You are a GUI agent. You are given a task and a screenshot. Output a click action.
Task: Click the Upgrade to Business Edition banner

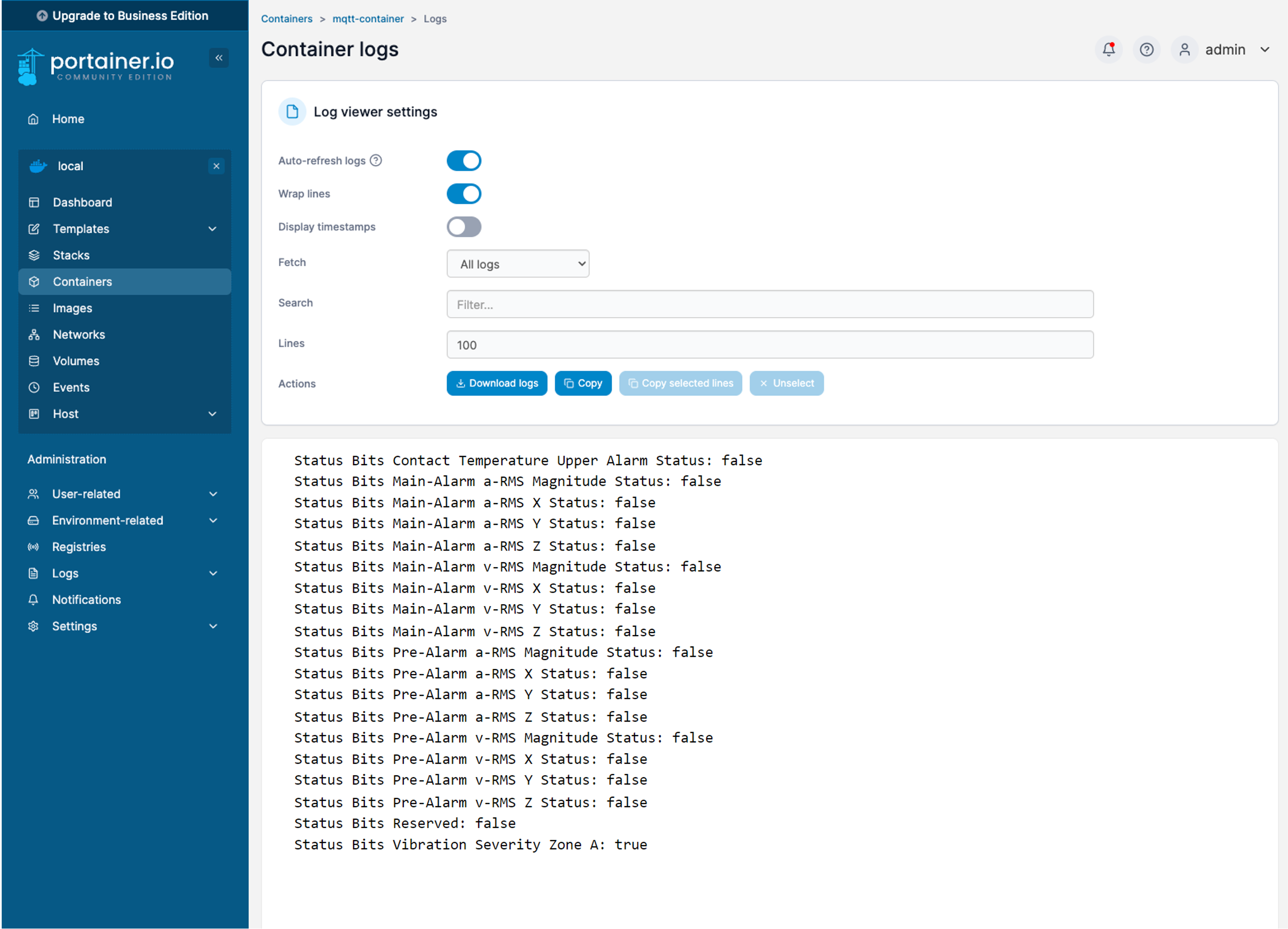click(x=124, y=15)
